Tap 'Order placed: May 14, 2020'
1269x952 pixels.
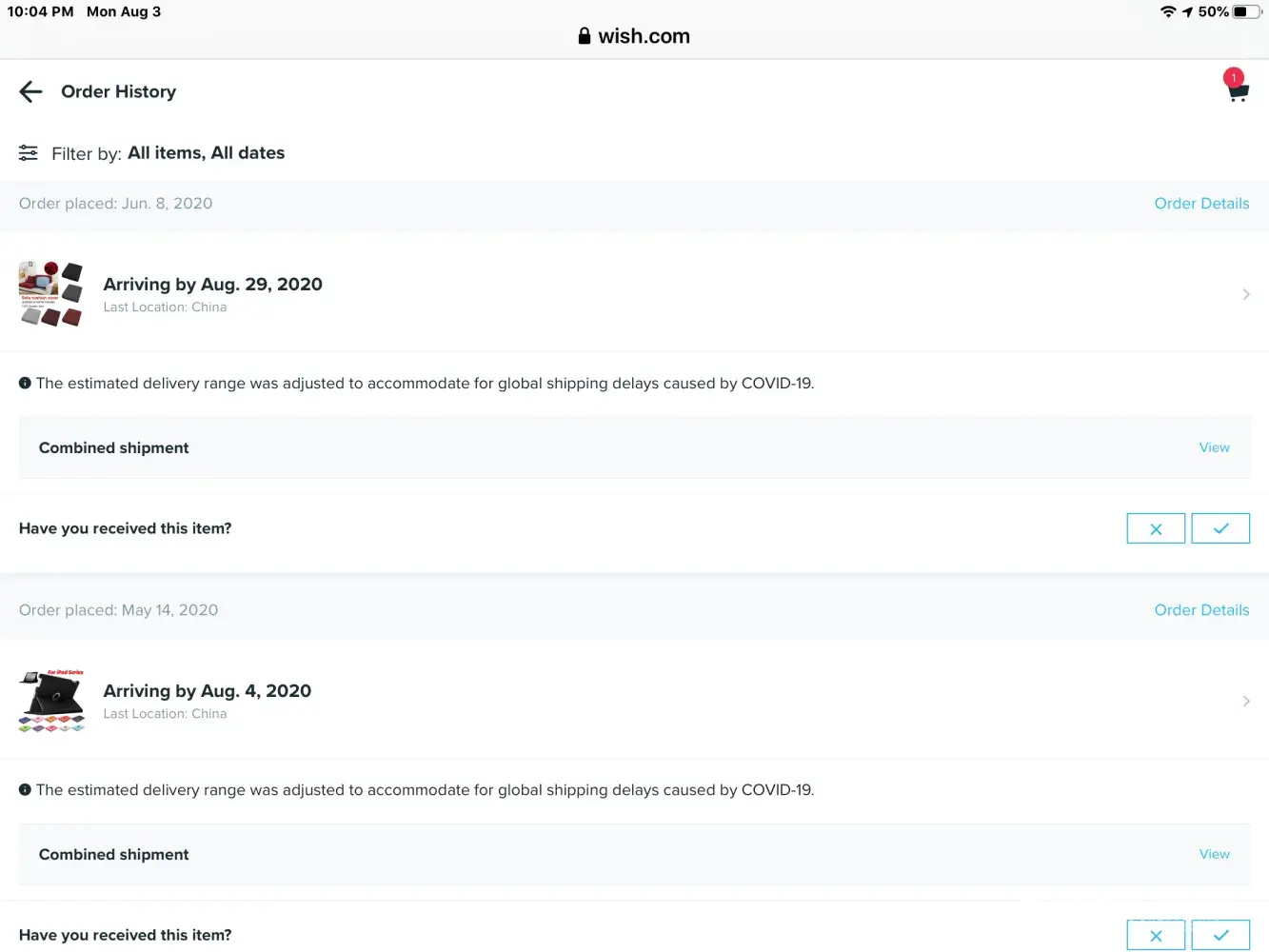(x=119, y=610)
